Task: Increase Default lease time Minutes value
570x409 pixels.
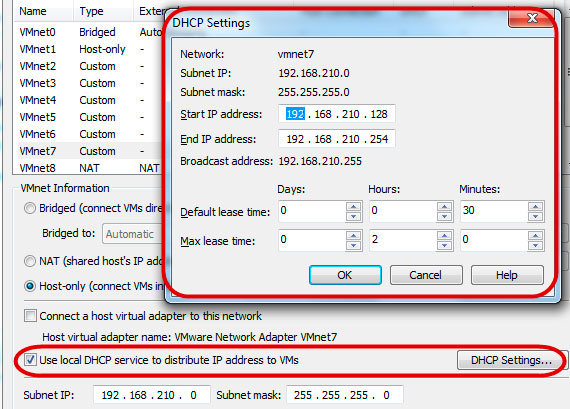Action: pyautogui.click(x=535, y=206)
